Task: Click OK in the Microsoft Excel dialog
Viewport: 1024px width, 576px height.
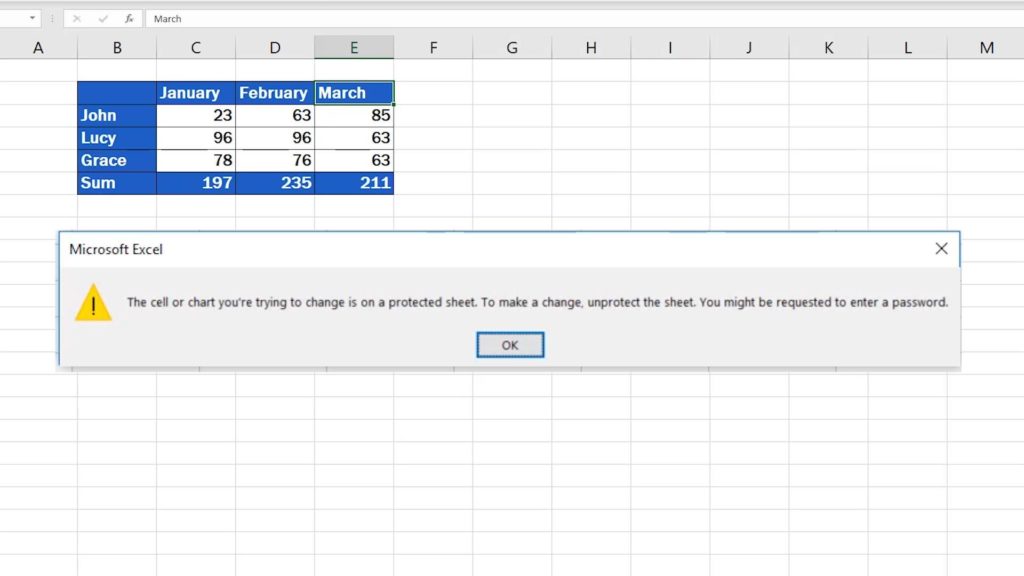Action: click(x=510, y=345)
